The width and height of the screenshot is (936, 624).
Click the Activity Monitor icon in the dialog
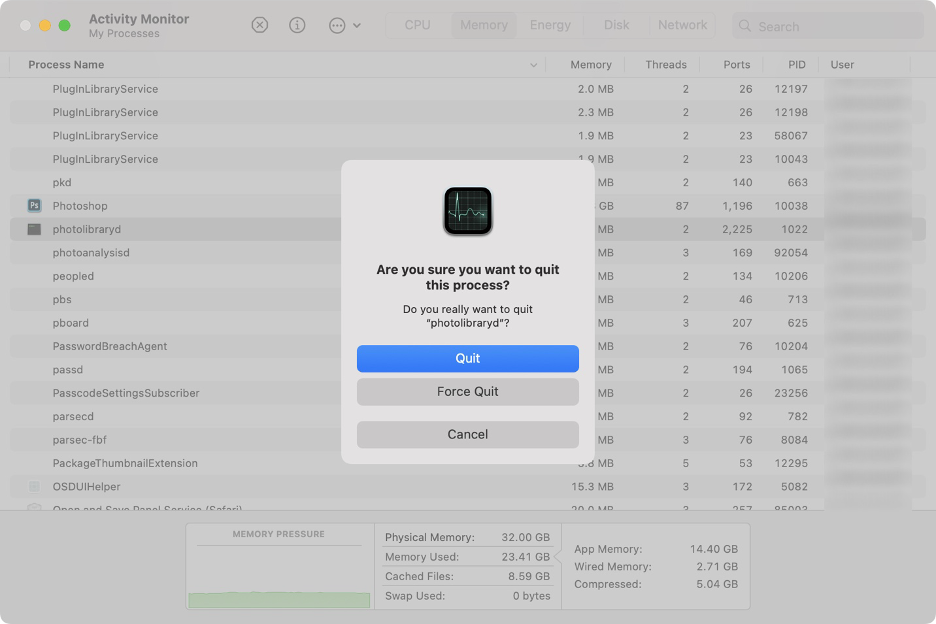(x=467, y=211)
